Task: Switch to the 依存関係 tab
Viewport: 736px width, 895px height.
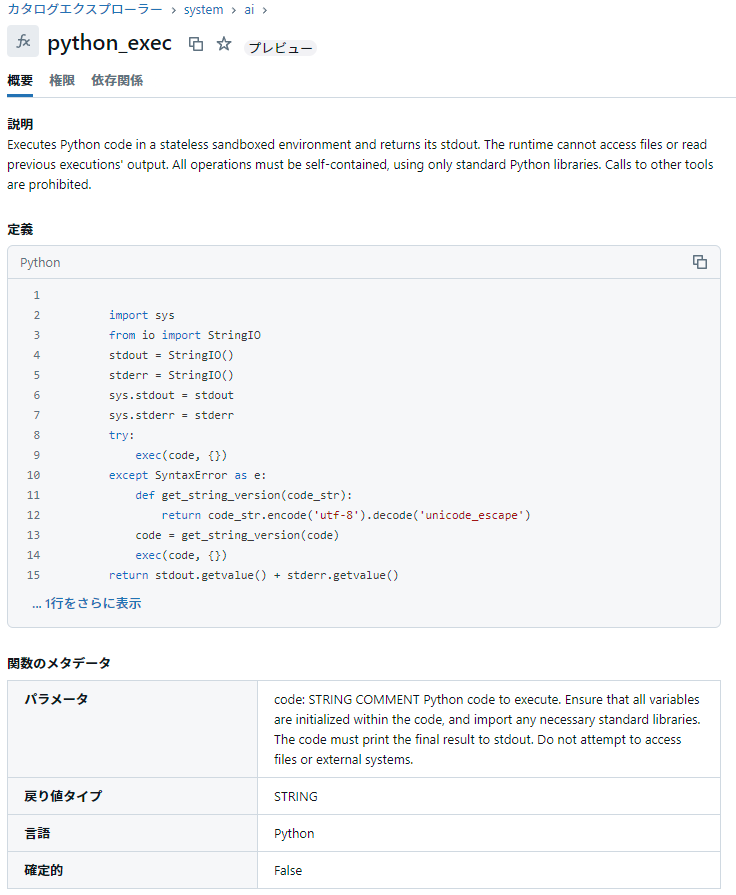Action: [117, 80]
